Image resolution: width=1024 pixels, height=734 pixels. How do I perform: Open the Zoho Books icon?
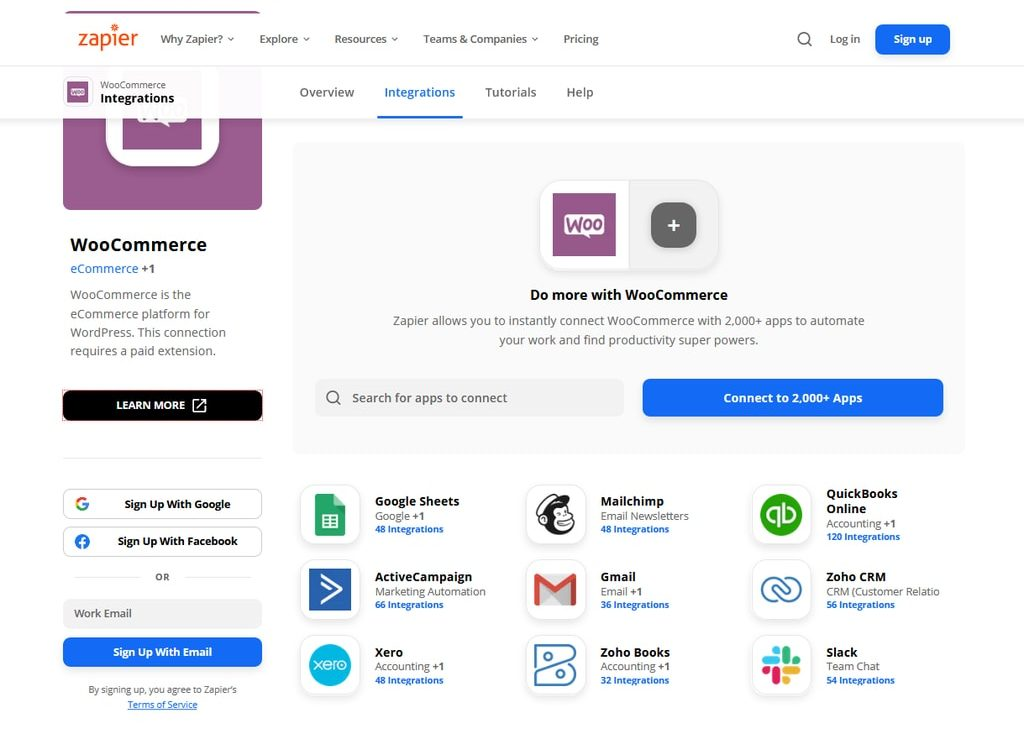point(556,665)
